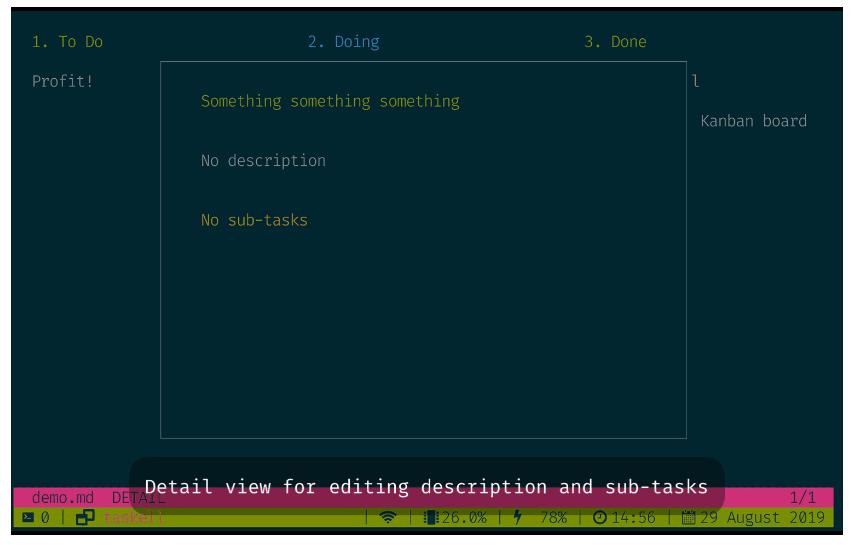Click the 'Kanban board' task text
The height and width of the screenshot is (545, 859).
(x=753, y=121)
